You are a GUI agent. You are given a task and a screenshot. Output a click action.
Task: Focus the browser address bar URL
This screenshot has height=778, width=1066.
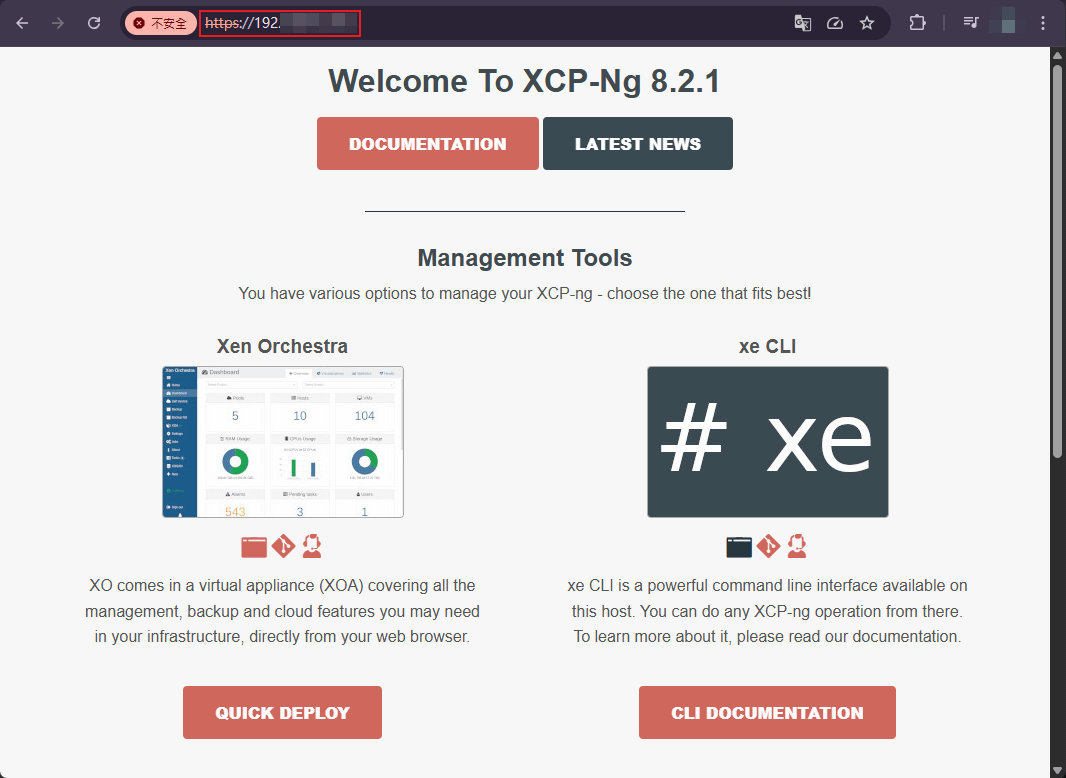coord(279,23)
